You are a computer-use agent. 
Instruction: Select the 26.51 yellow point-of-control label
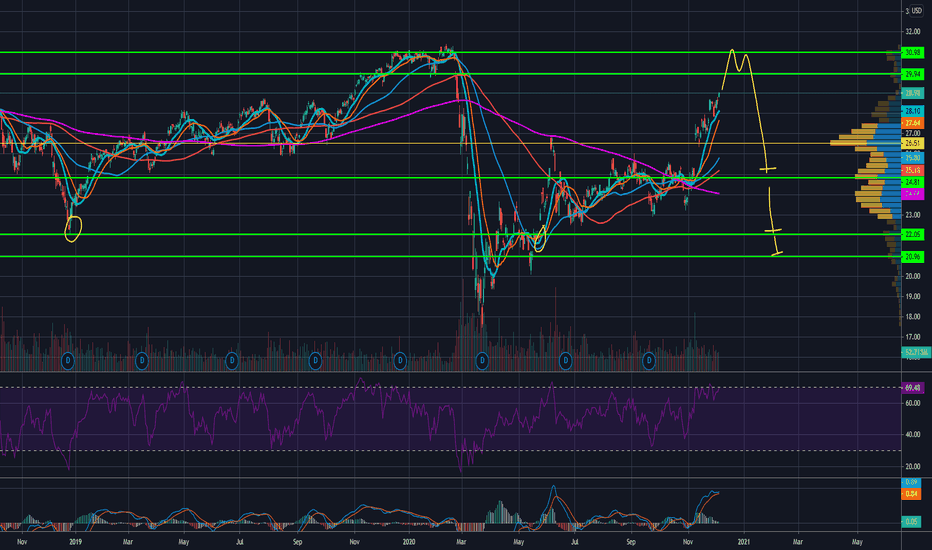(912, 143)
